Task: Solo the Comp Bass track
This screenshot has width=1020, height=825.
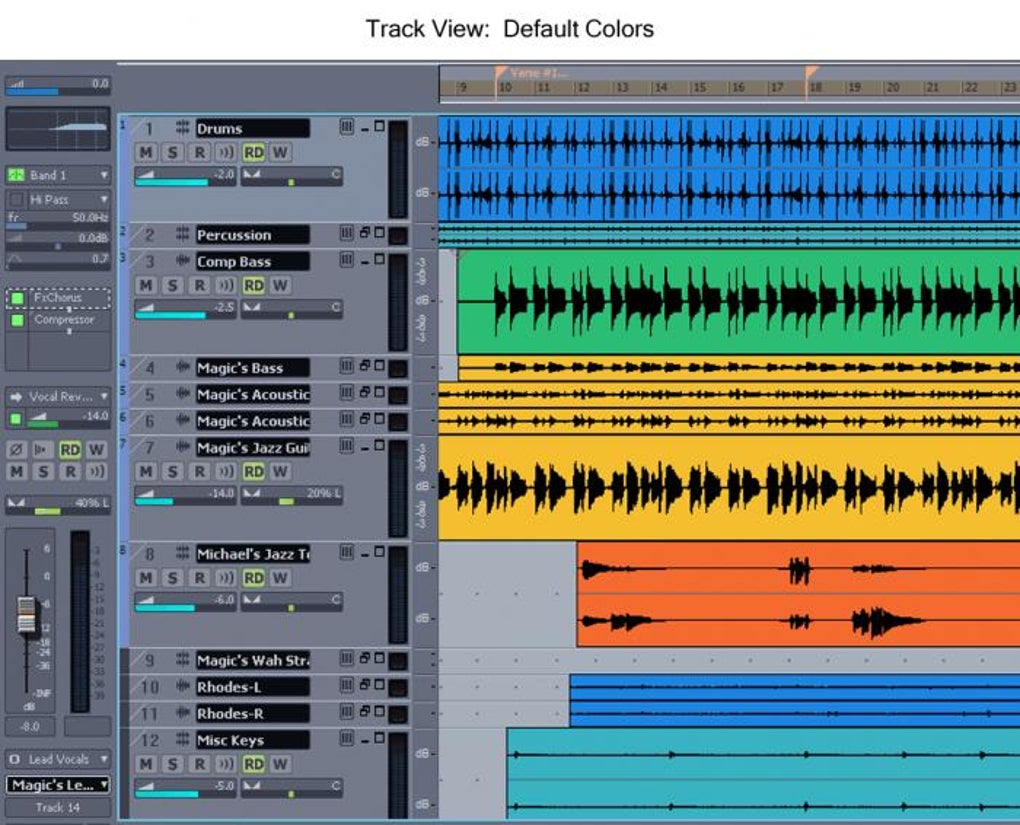Action: (x=172, y=286)
